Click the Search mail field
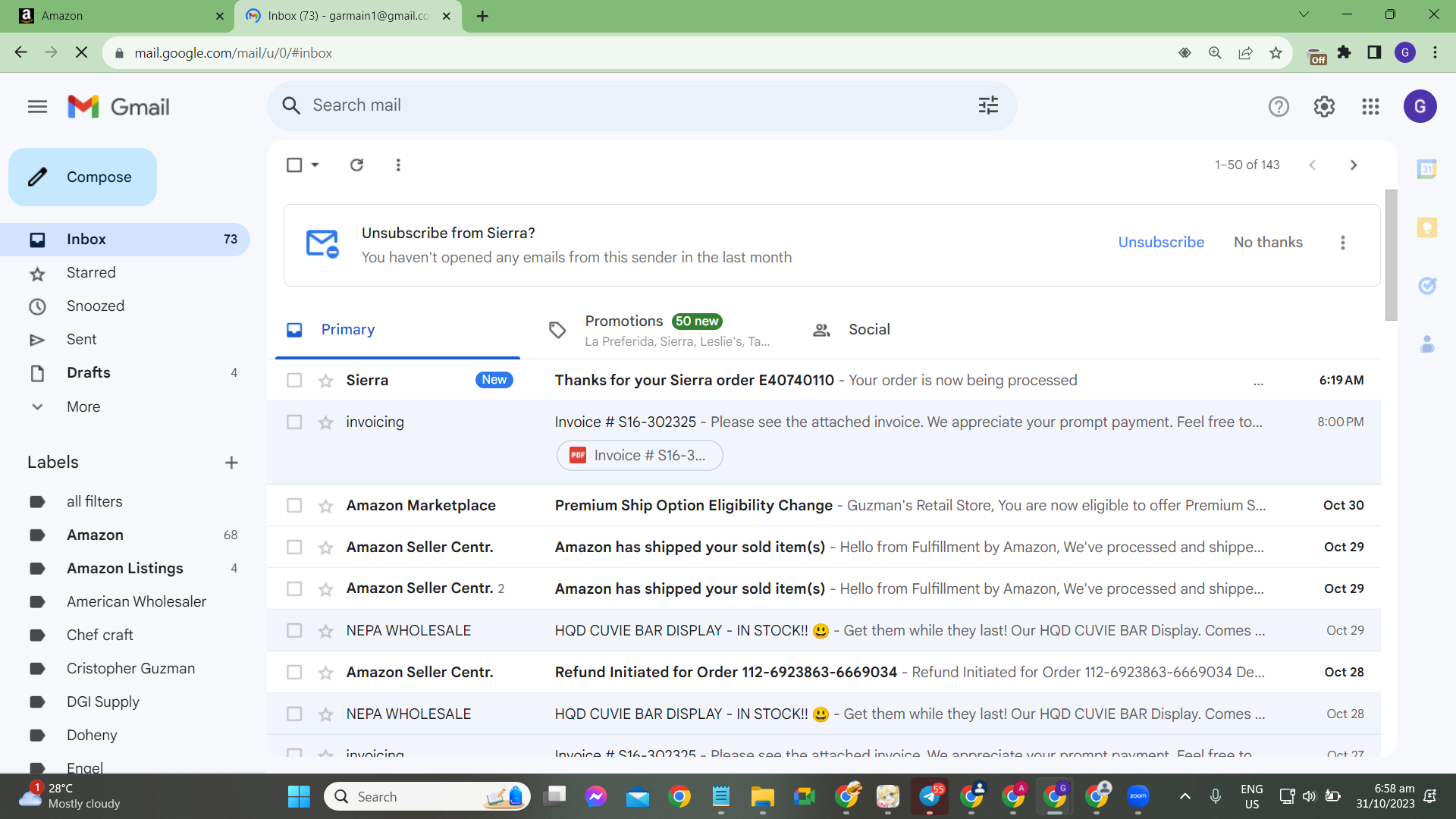Screen dimensions: 1456x819 (x=642, y=105)
